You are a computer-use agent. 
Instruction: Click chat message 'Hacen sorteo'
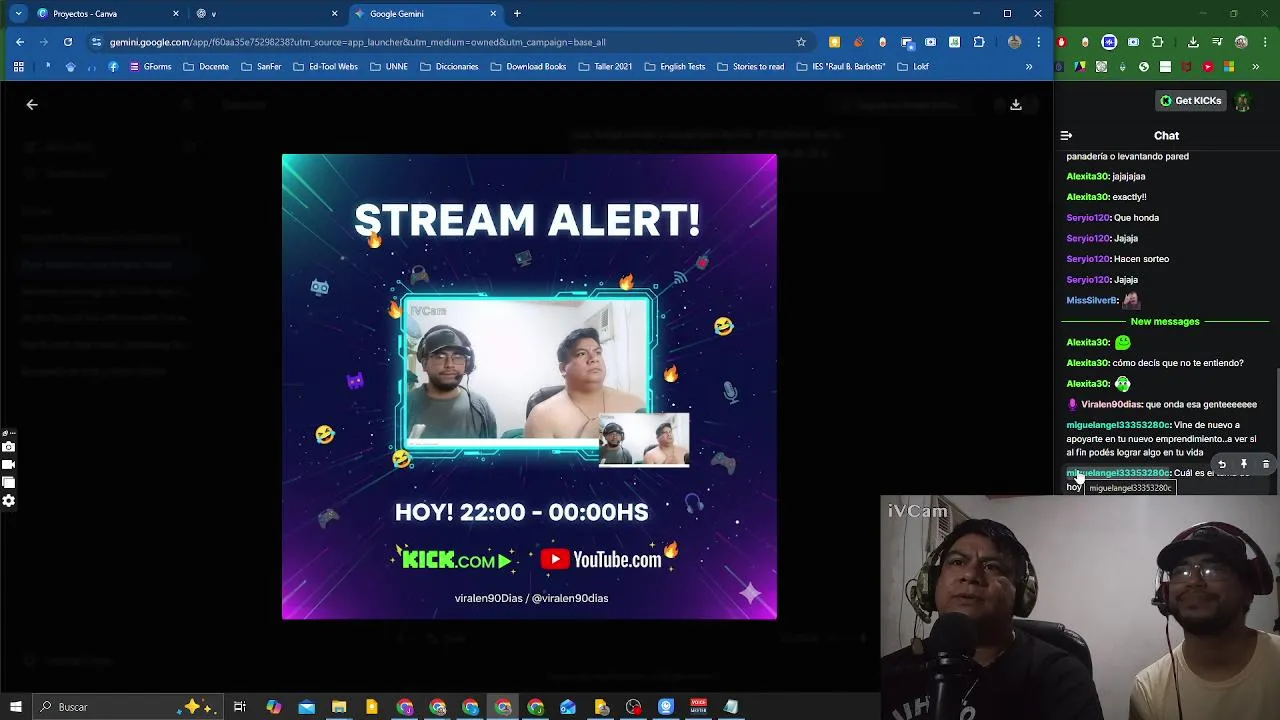(1141, 259)
